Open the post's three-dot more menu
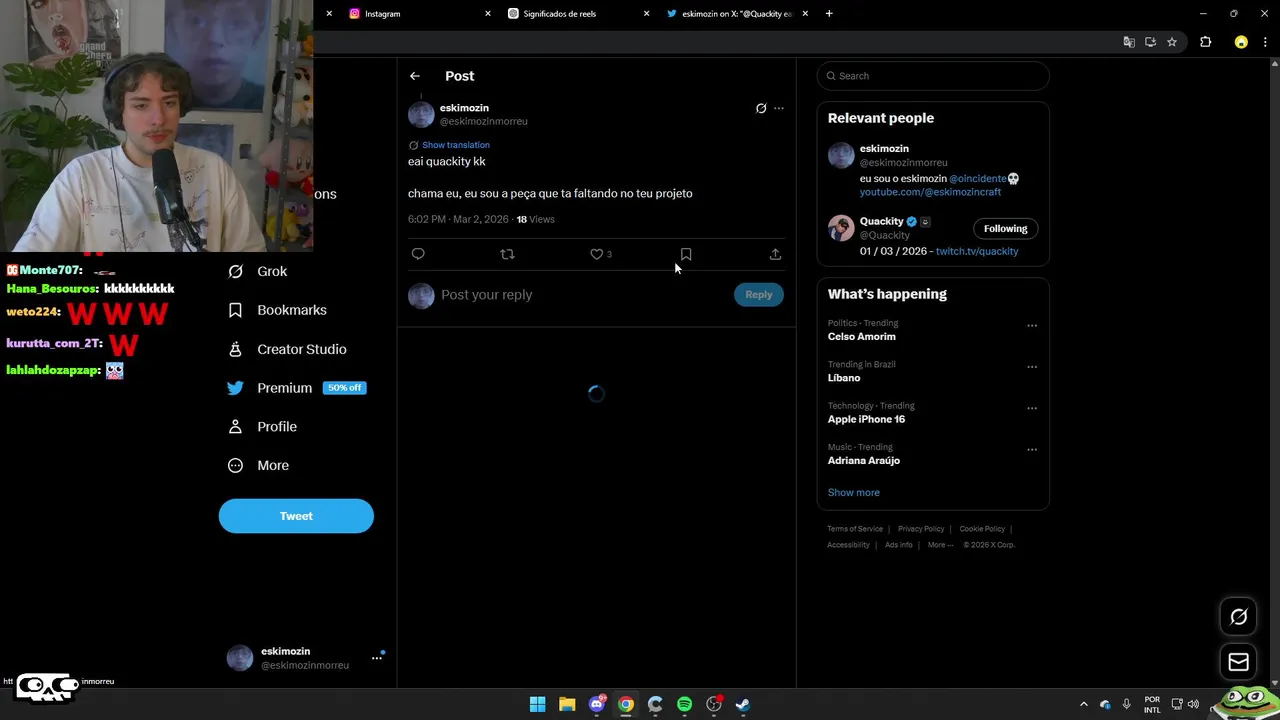Image resolution: width=1280 pixels, height=720 pixels. [779, 108]
